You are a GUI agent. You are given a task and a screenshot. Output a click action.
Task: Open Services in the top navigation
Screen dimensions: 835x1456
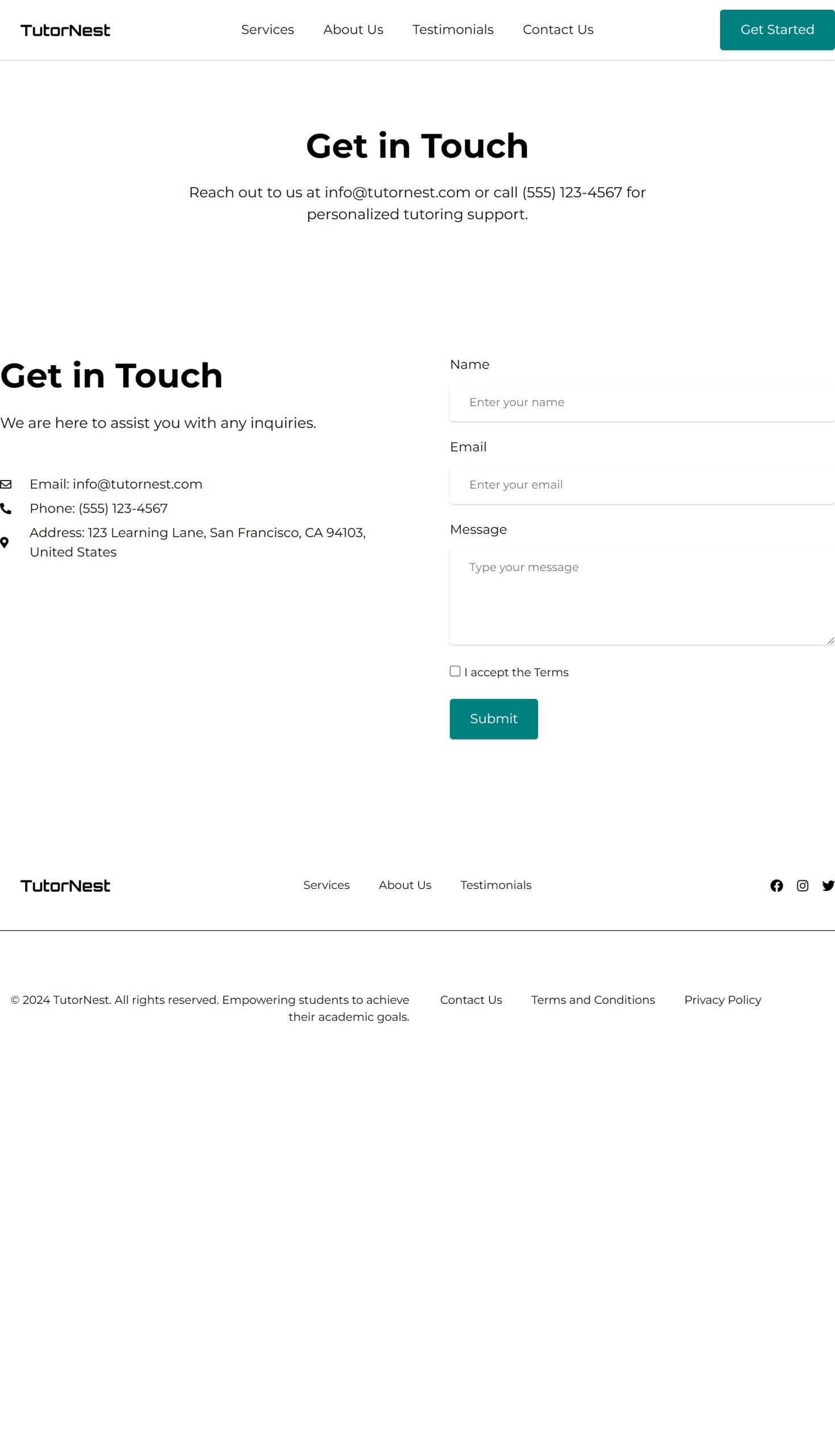click(267, 30)
